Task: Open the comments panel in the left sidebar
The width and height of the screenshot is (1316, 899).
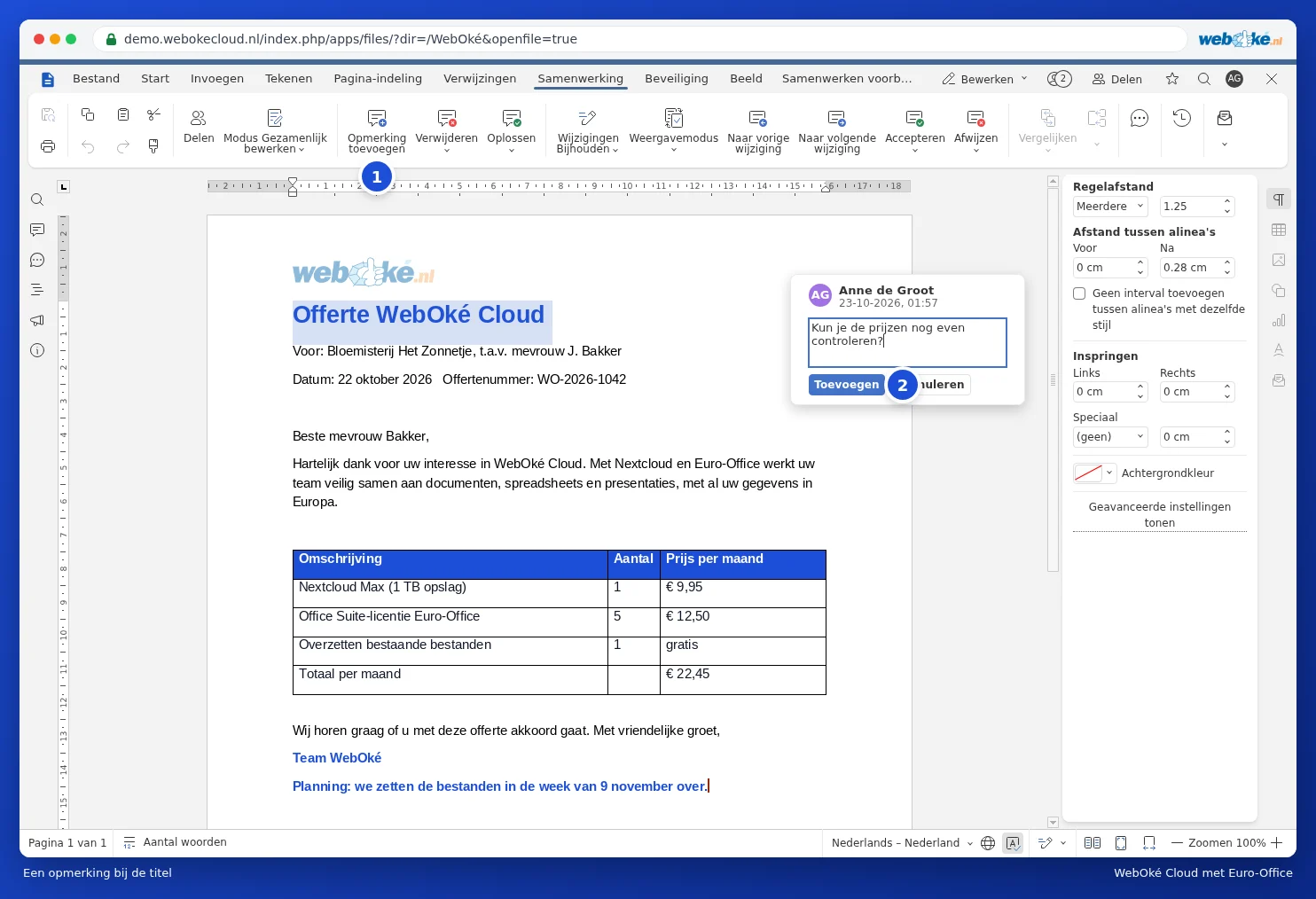Action: coord(37,230)
